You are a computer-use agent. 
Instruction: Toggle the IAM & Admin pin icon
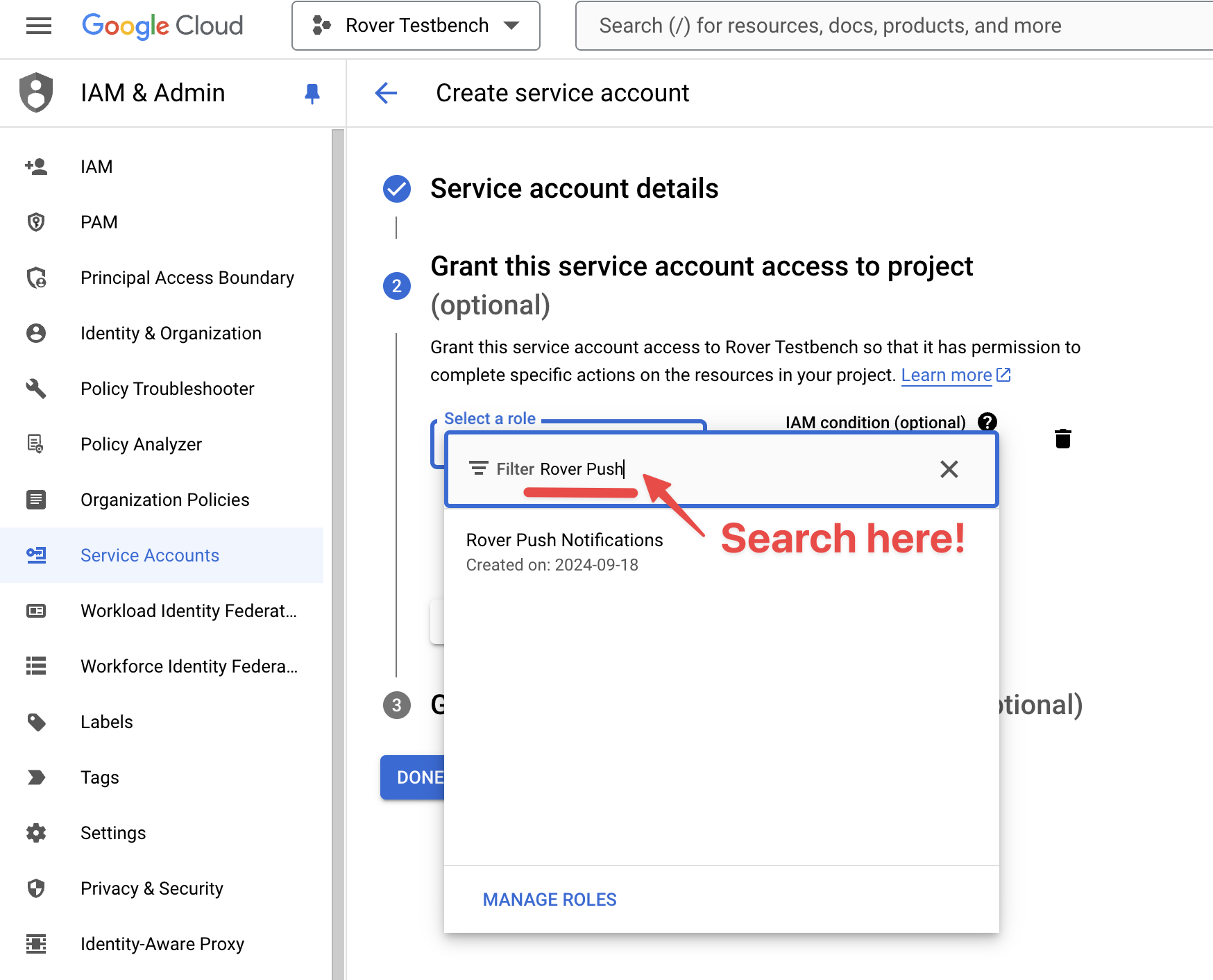tap(312, 93)
